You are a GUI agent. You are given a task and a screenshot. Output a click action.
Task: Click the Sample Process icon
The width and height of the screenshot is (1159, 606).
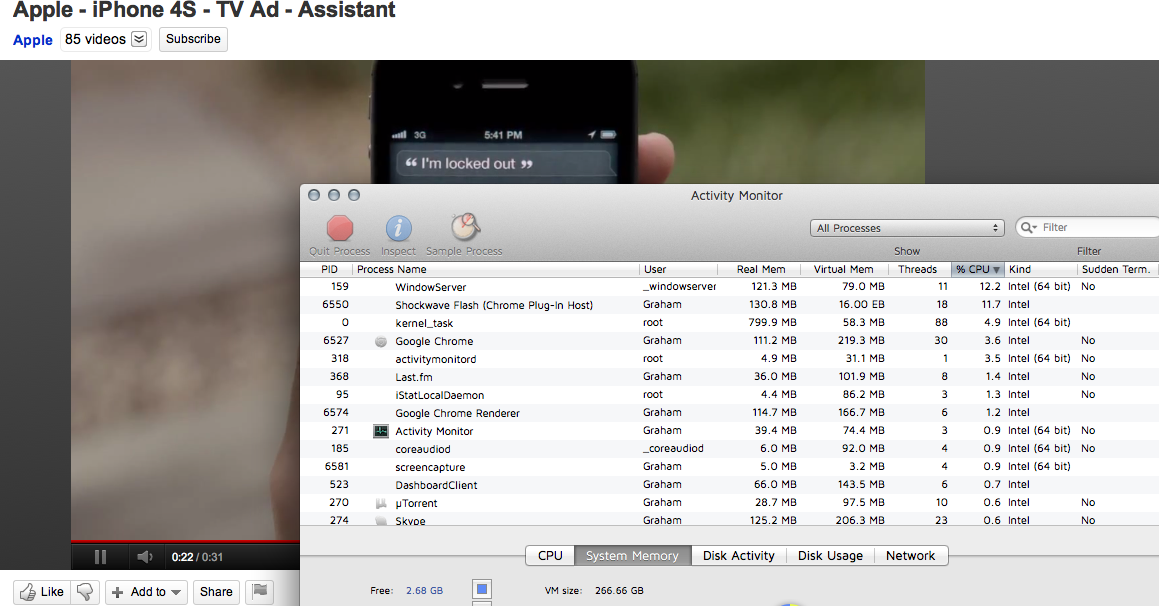coord(465,227)
